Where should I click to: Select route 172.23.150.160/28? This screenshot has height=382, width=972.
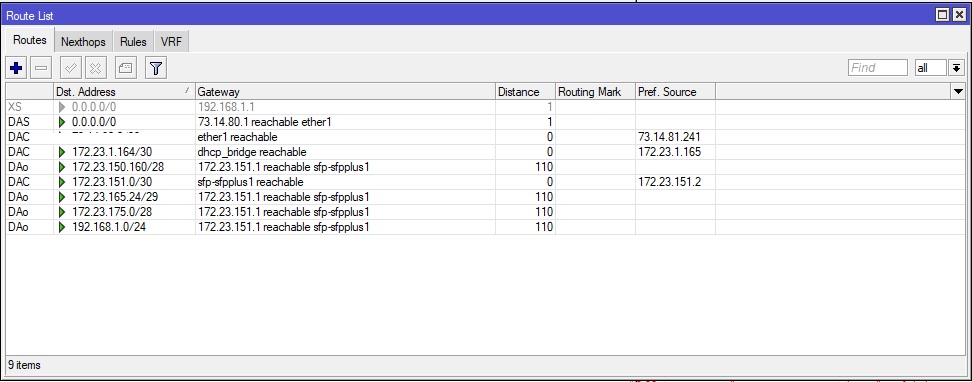coord(485,167)
